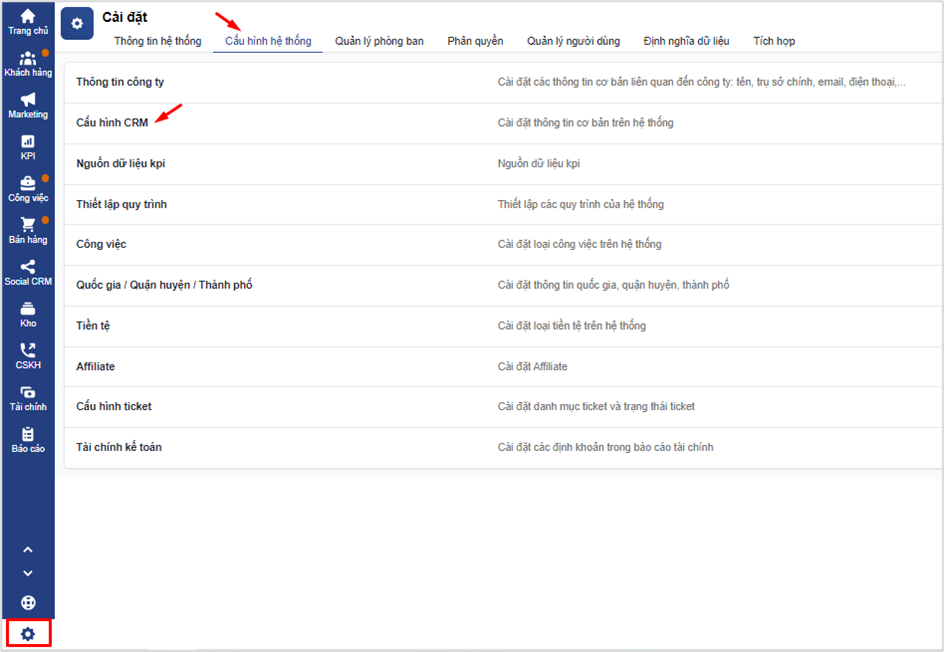Image resolution: width=944 pixels, height=652 pixels.
Task: Open the Kho warehouse module
Action: point(28,314)
